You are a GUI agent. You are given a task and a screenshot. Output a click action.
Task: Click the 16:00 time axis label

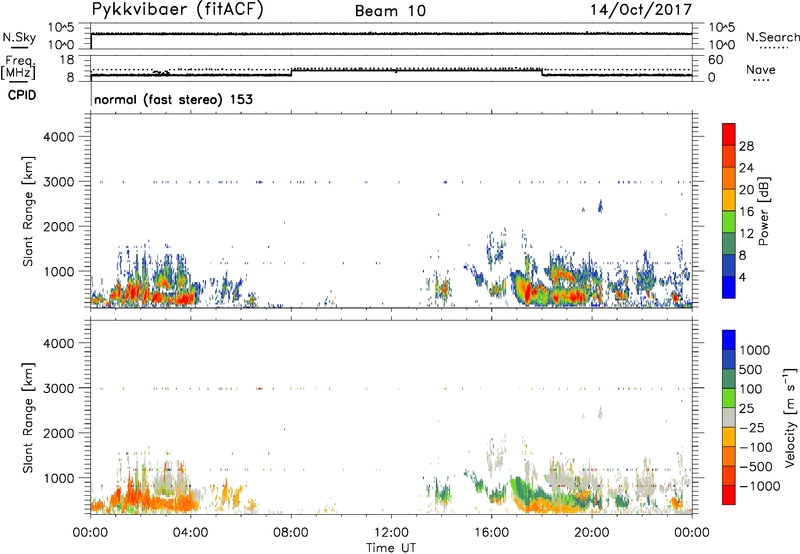pyautogui.click(x=491, y=533)
